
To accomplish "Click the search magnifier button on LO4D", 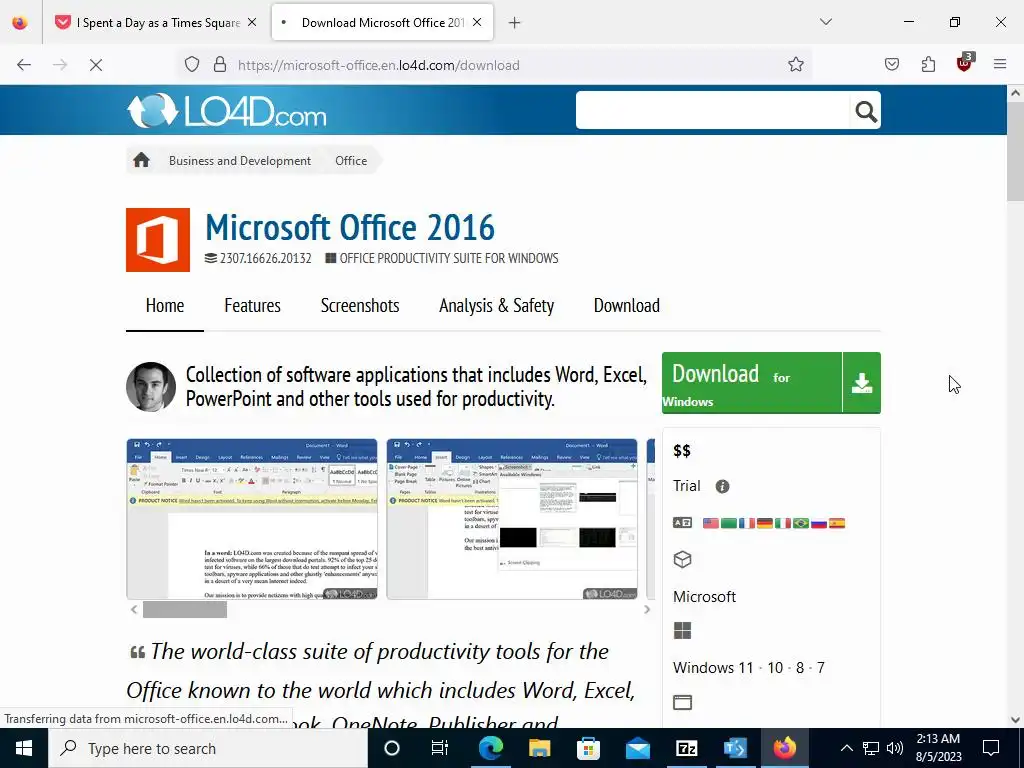I will 866,112.
